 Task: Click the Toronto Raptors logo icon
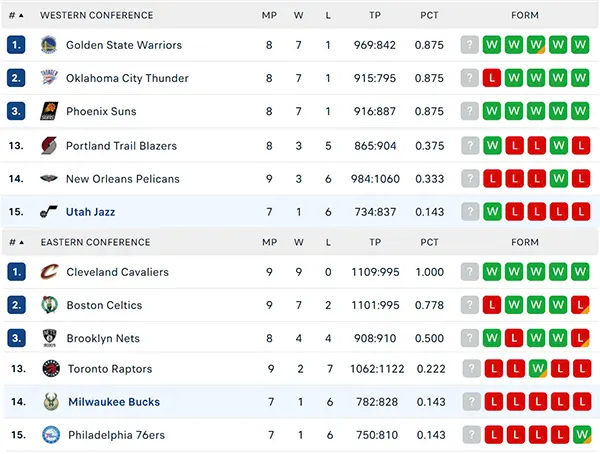[x=51, y=369]
